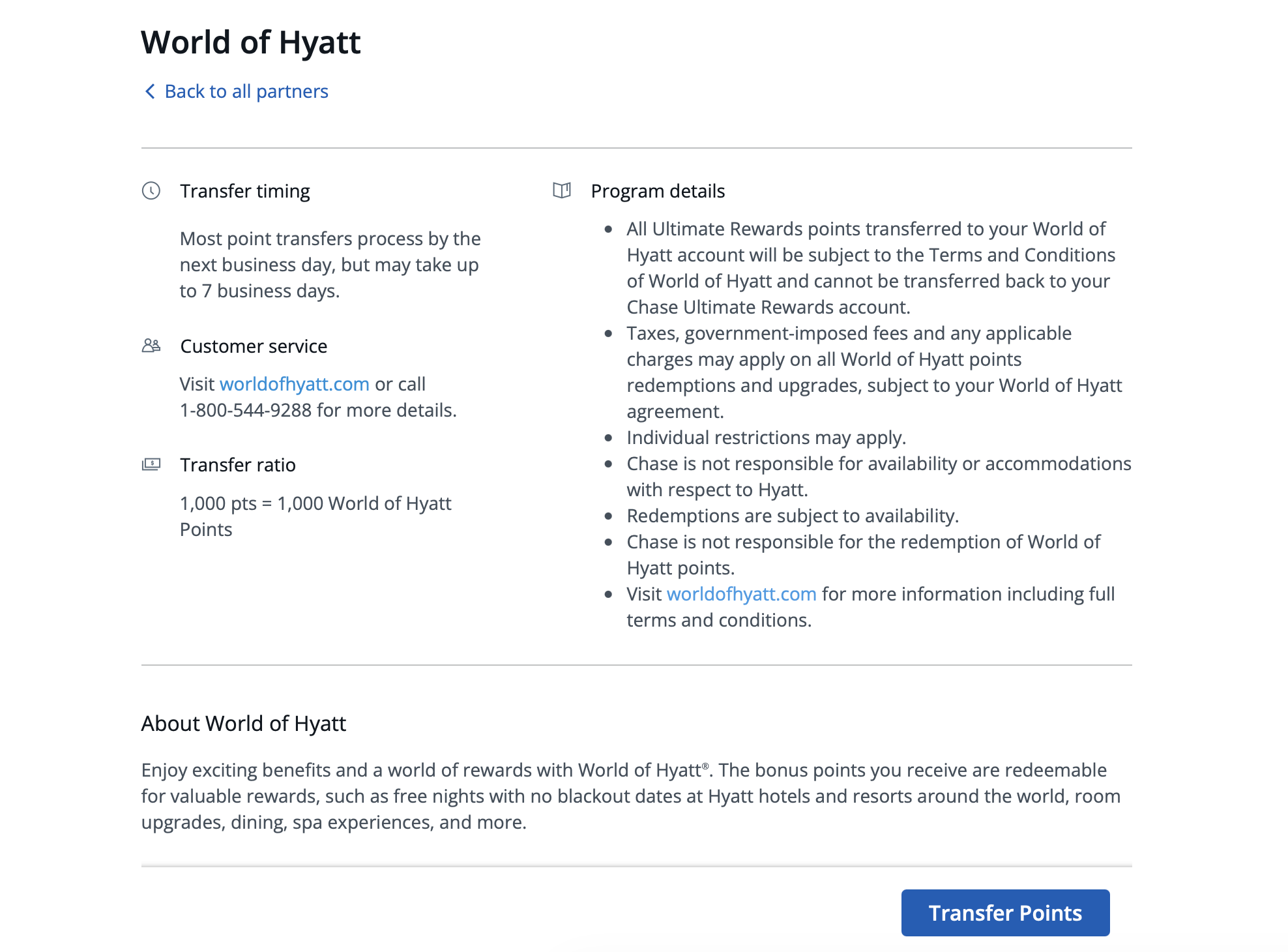Open worldofhyatt.com link in Program details
Viewport: 1288px width, 952px height.
click(x=742, y=594)
